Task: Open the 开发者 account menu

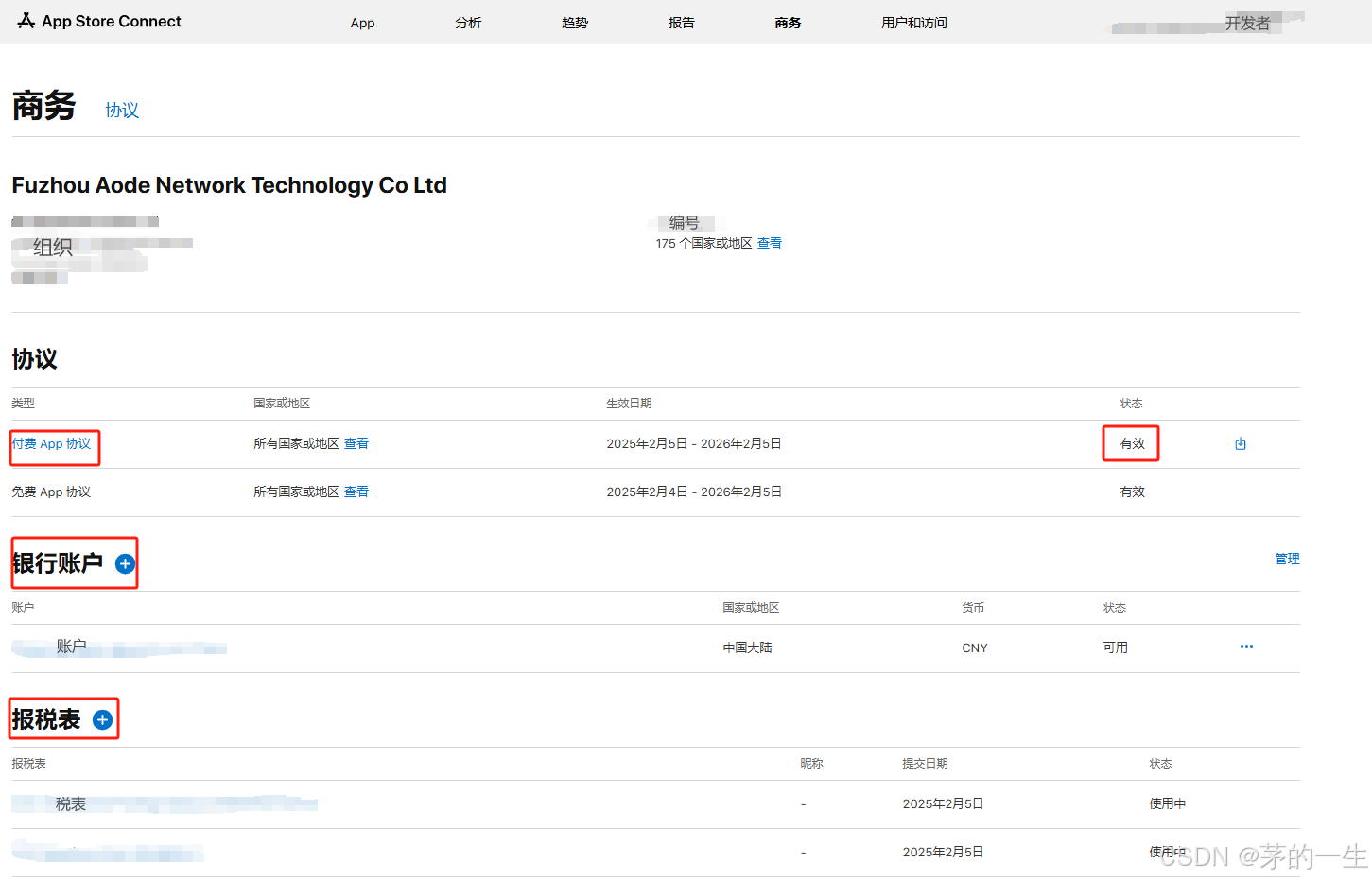Action: [x=1247, y=24]
